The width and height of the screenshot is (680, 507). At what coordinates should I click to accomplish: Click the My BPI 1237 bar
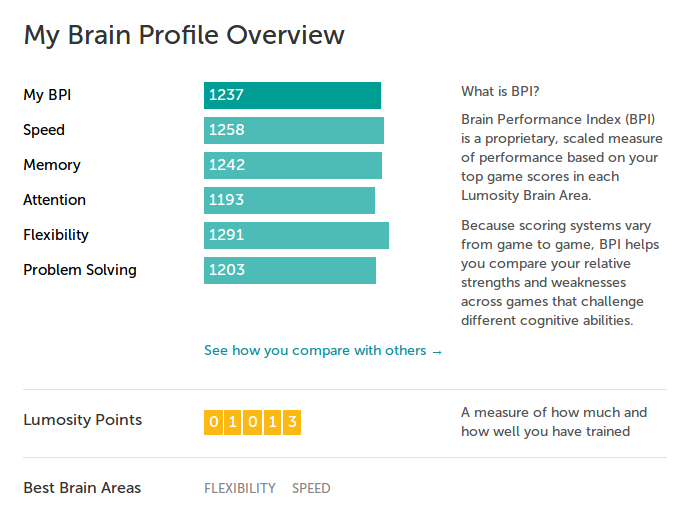point(292,95)
